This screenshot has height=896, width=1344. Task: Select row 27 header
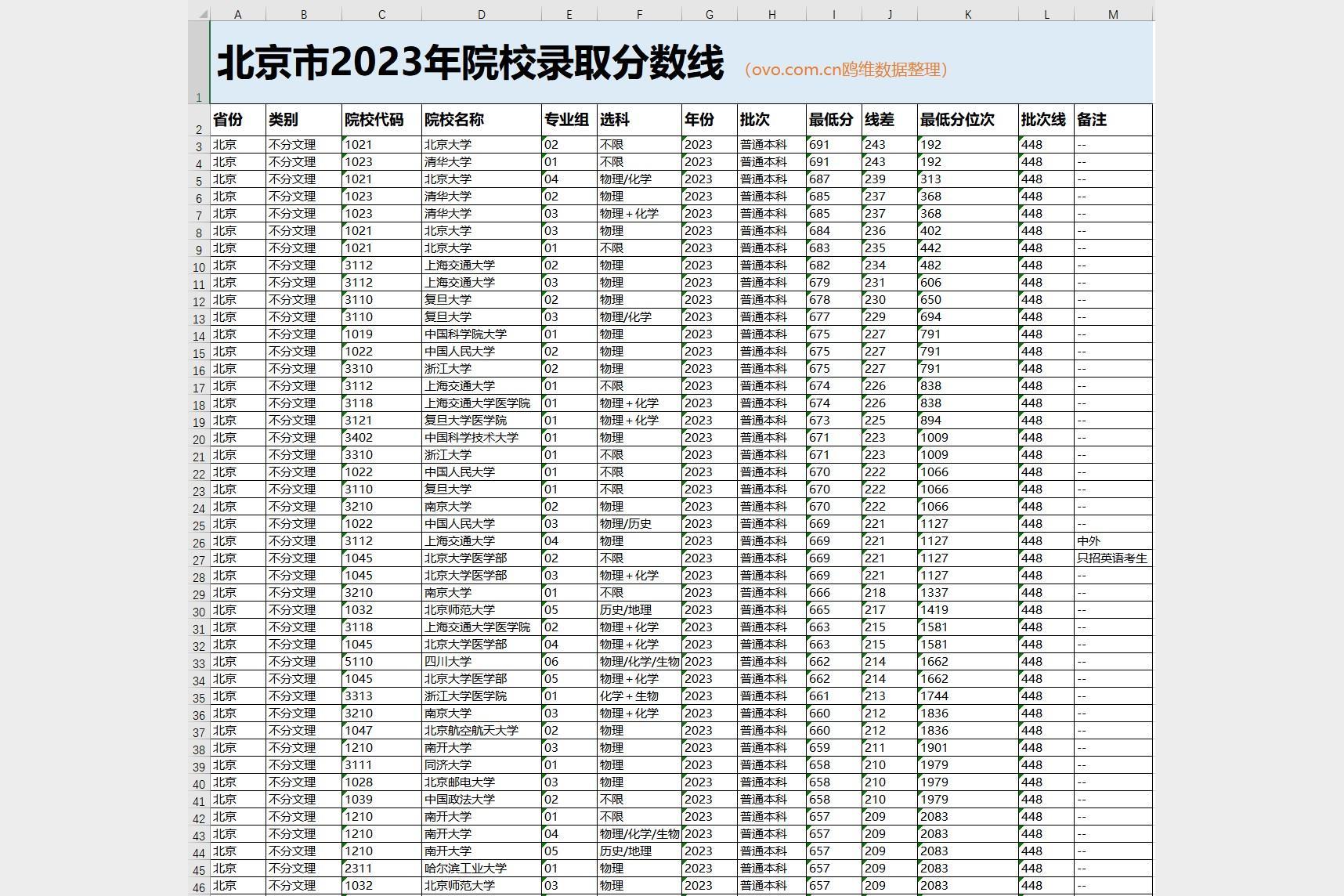click(199, 559)
